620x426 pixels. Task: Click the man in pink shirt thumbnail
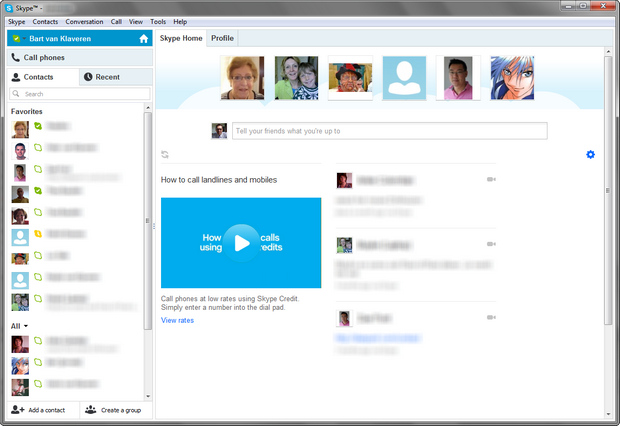[x=458, y=78]
